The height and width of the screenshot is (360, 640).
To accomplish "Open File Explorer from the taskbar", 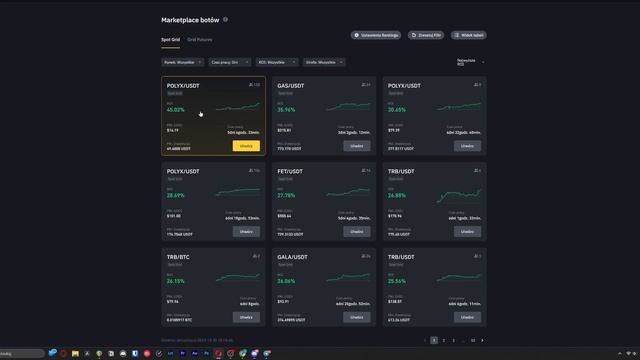I will point(75,353).
